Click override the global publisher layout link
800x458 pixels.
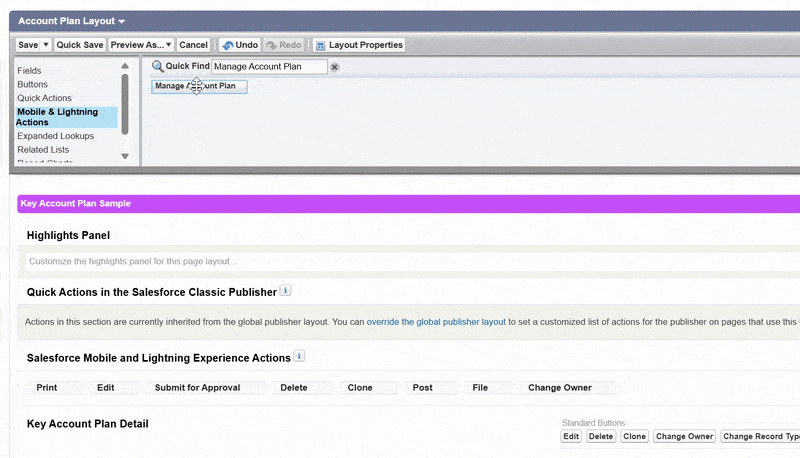(x=437, y=322)
